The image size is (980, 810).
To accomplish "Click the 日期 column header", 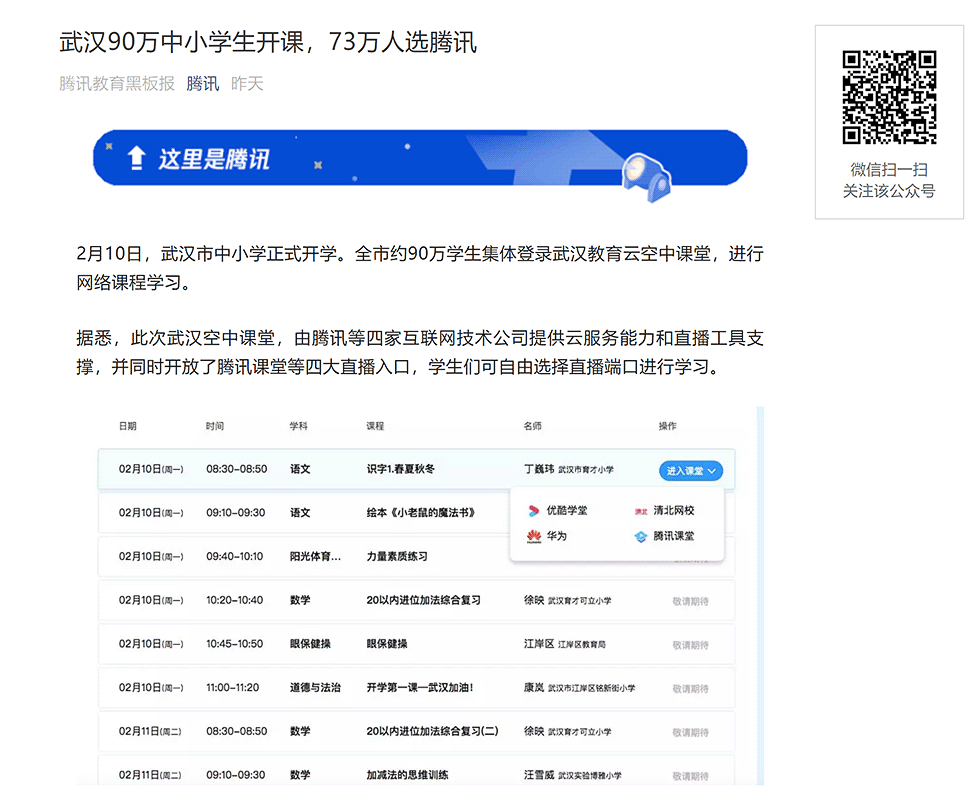I will pyautogui.click(x=128, y=426).
